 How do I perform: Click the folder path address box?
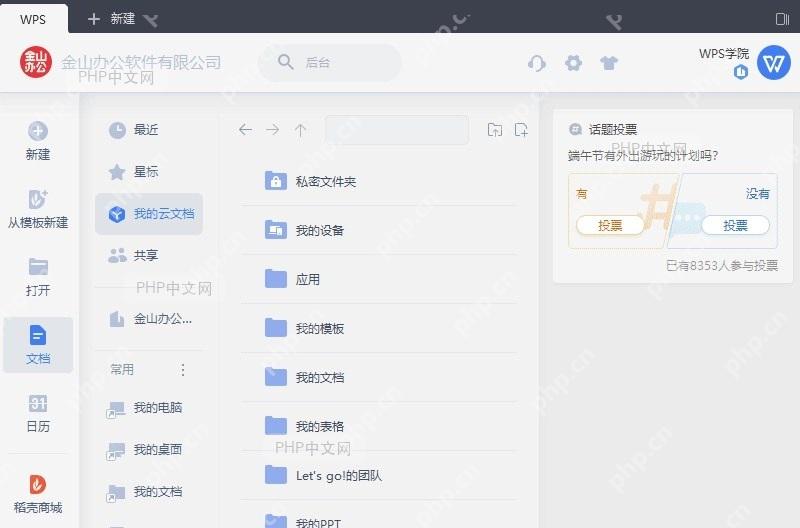click(396, 130)
